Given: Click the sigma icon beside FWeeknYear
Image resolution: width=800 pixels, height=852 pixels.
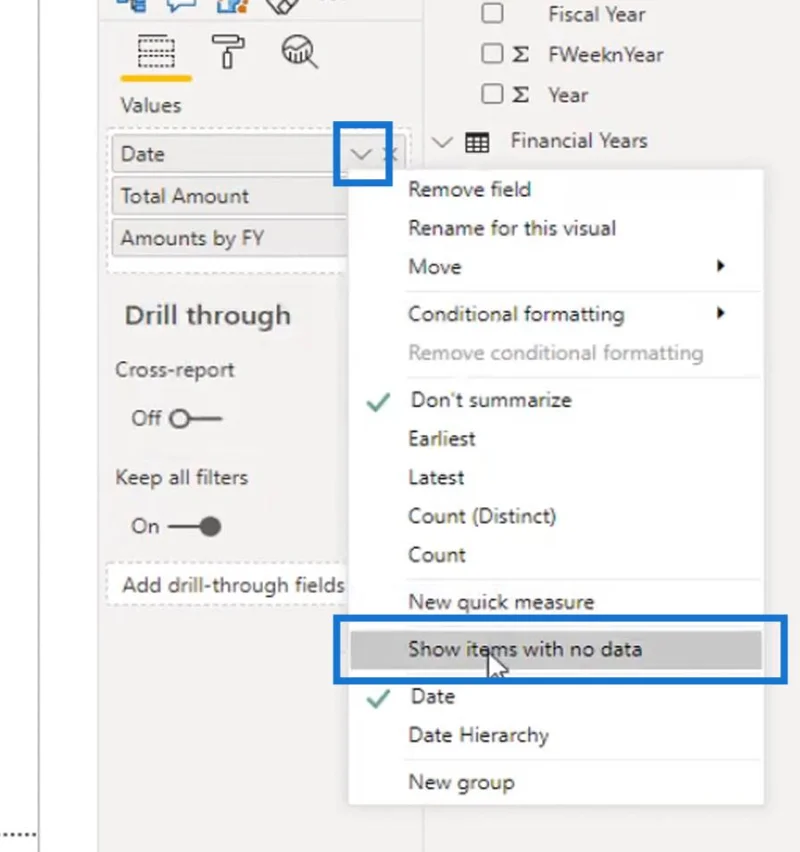Looking at the screenshot, I should [x=520, y=54].
